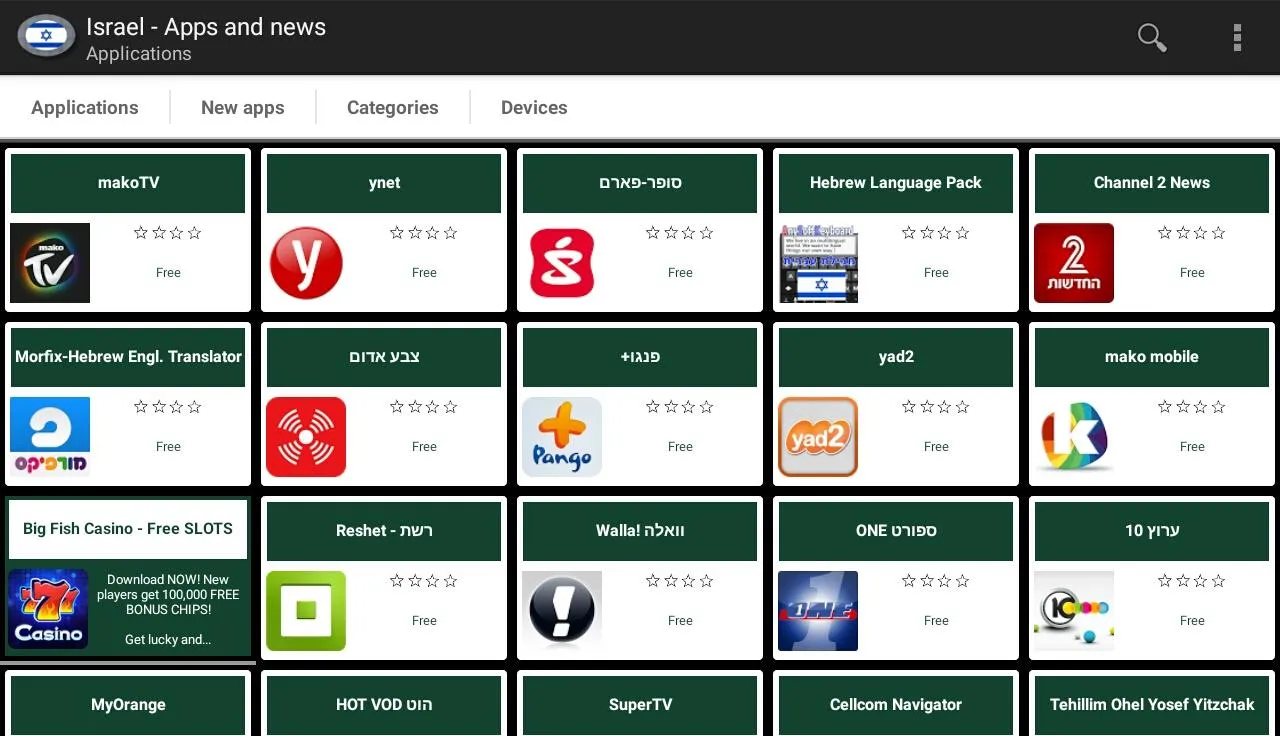Click the Morfix-Hebrew Engl. Translator title

pos(128,357)
